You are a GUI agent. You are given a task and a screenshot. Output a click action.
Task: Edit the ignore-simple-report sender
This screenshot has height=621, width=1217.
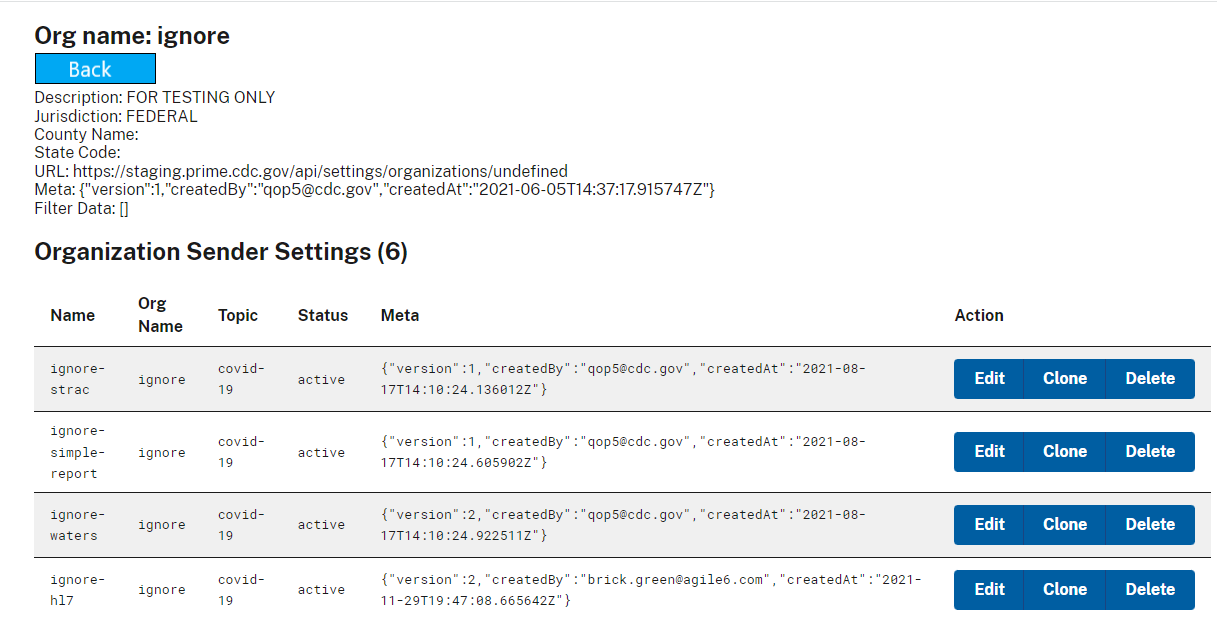click(988, 451)
